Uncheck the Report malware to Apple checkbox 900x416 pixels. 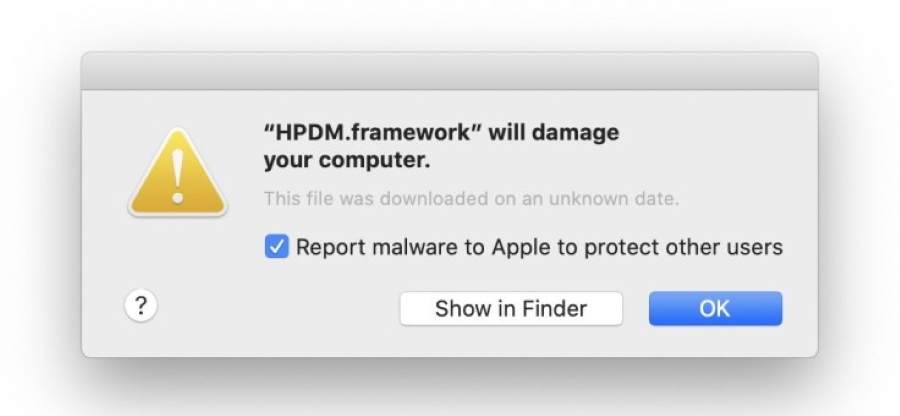276,246
